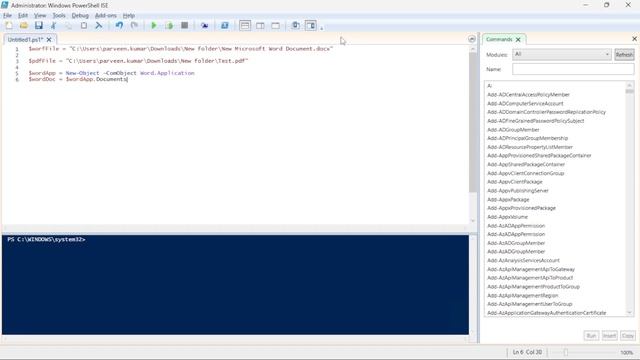
Task: Expand the Modules dropdown
Action: click(x=562, y=54)
